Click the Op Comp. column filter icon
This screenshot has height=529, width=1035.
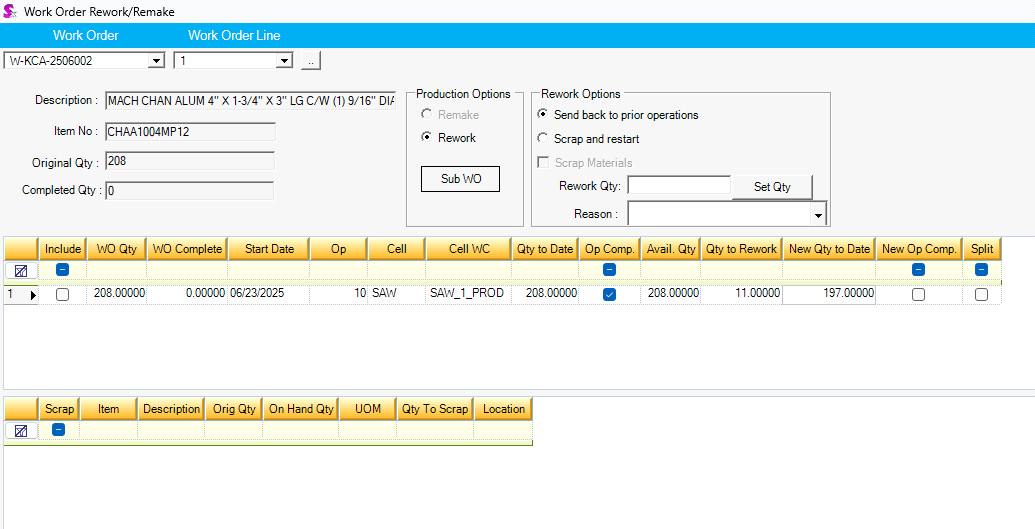click(x=609, y=270)
